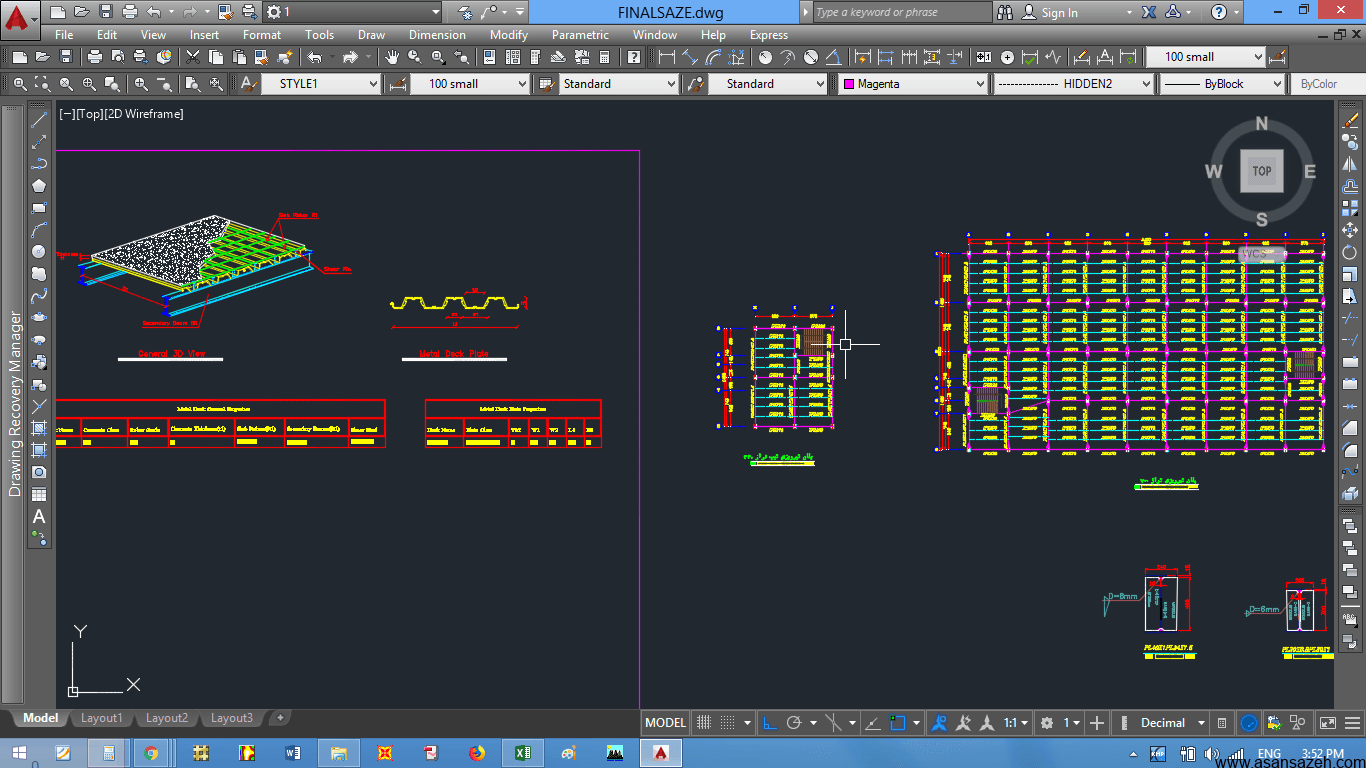
Task: Open the ByBlock lineweight dropdown
Action: (1221, 84)
